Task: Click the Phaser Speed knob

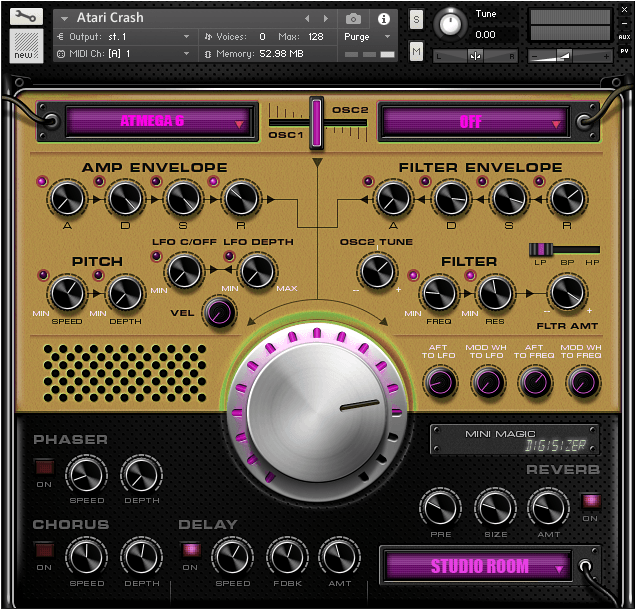Action: coord(86,475)
